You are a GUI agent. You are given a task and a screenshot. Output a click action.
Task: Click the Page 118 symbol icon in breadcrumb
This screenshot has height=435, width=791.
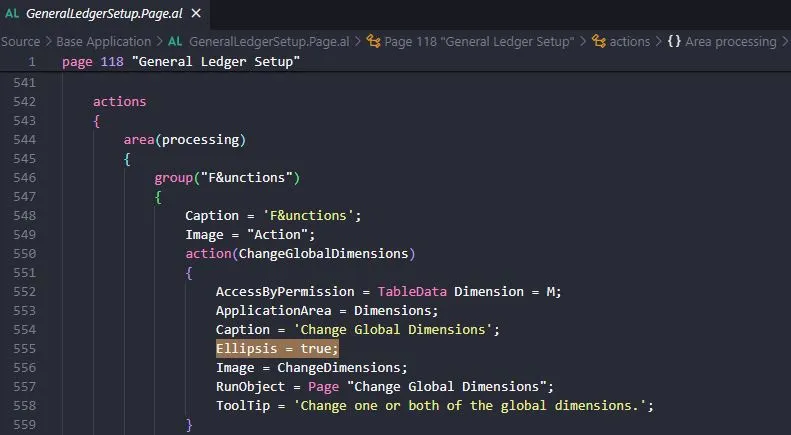click(x=373, y=41)
